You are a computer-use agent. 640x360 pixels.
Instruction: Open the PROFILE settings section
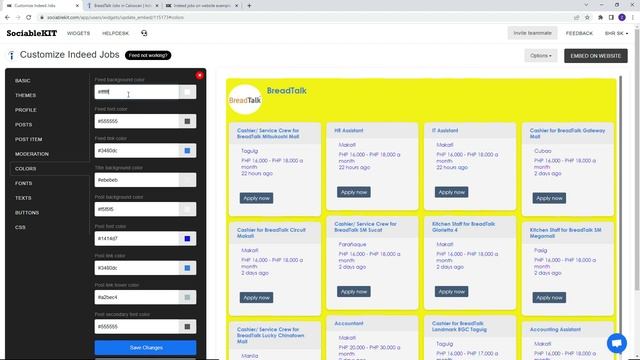26,110
